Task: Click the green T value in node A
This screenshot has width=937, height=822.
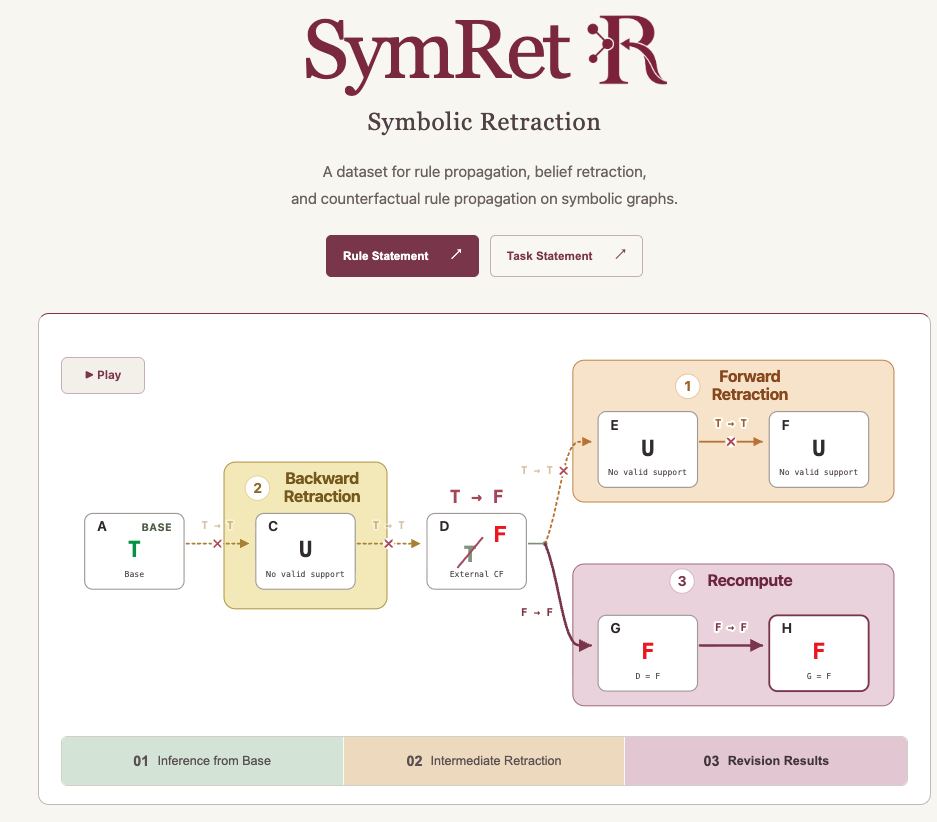Action: click(x=134, y=549)
